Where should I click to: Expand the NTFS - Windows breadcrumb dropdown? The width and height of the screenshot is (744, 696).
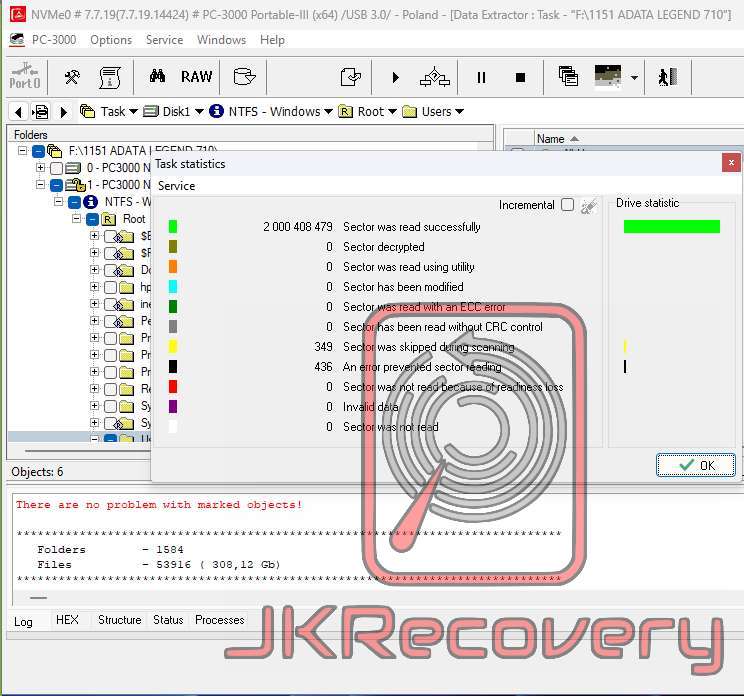click(328, 112)
